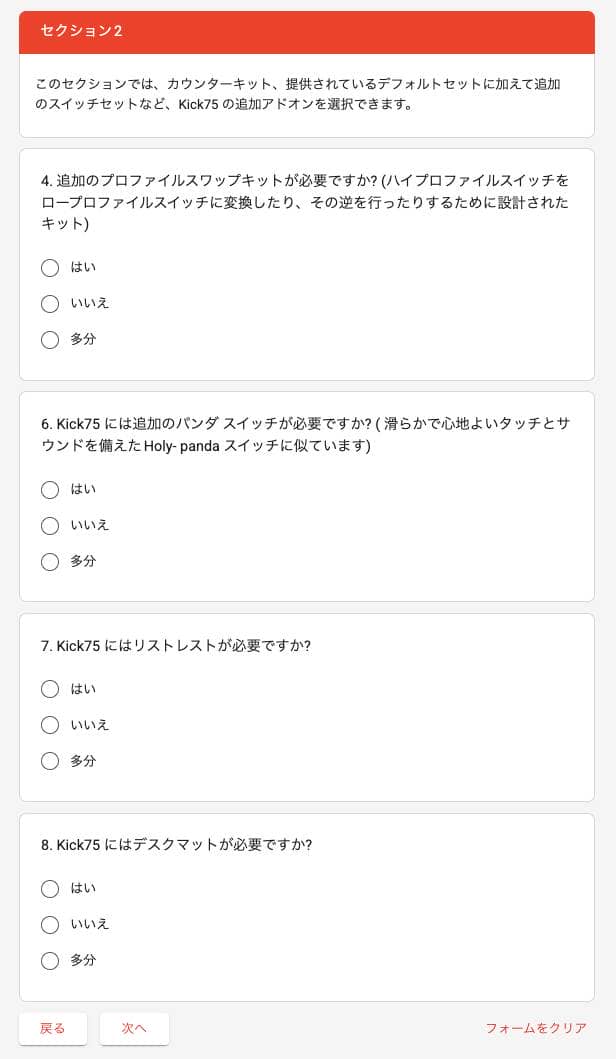The image size is (616, 1059).
Task: Choose 多分 for the profile swap kit question
Action: [x=50, y=340]
